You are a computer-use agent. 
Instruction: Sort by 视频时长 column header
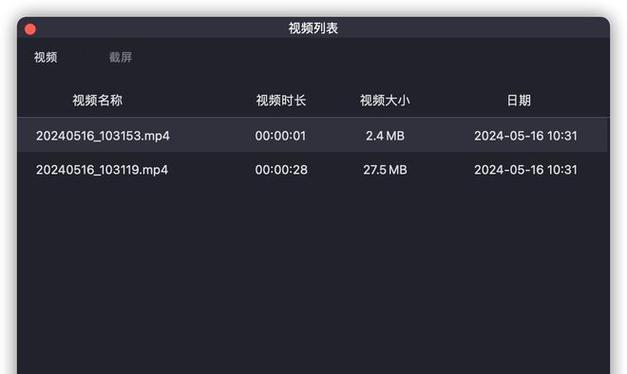281,100
